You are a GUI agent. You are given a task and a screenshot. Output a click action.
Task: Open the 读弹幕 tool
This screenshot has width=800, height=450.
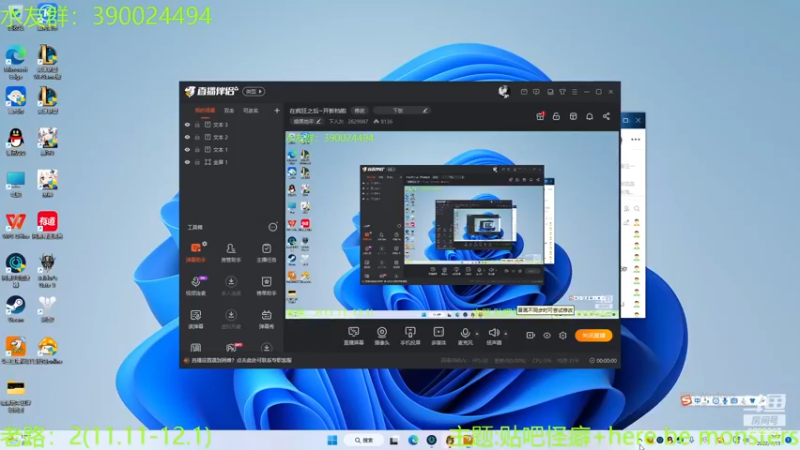(196, 319)
